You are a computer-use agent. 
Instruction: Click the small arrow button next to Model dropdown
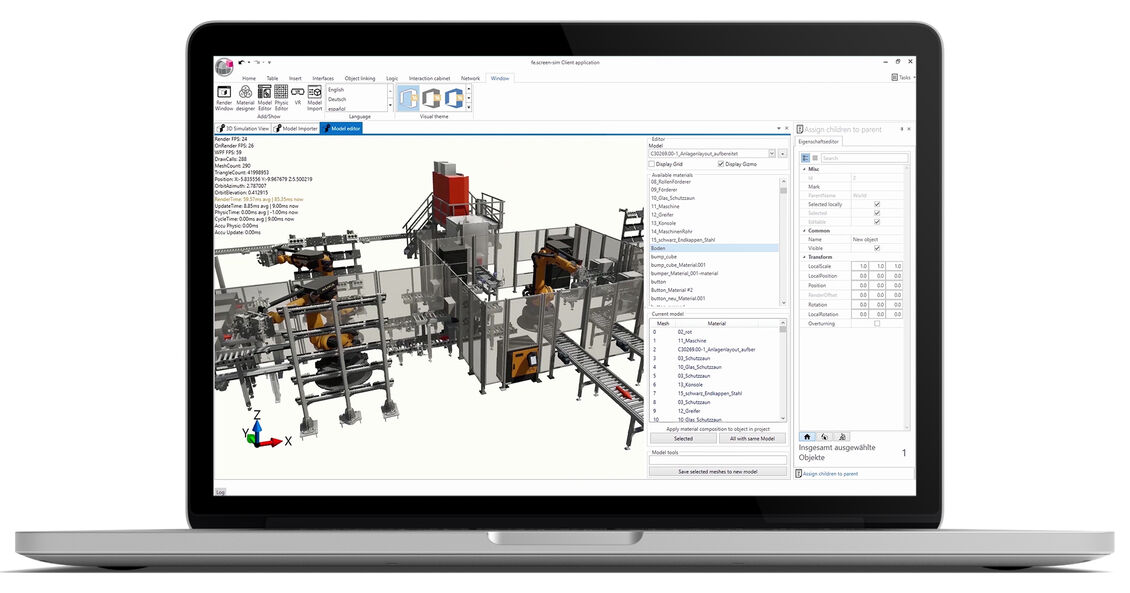783,153
